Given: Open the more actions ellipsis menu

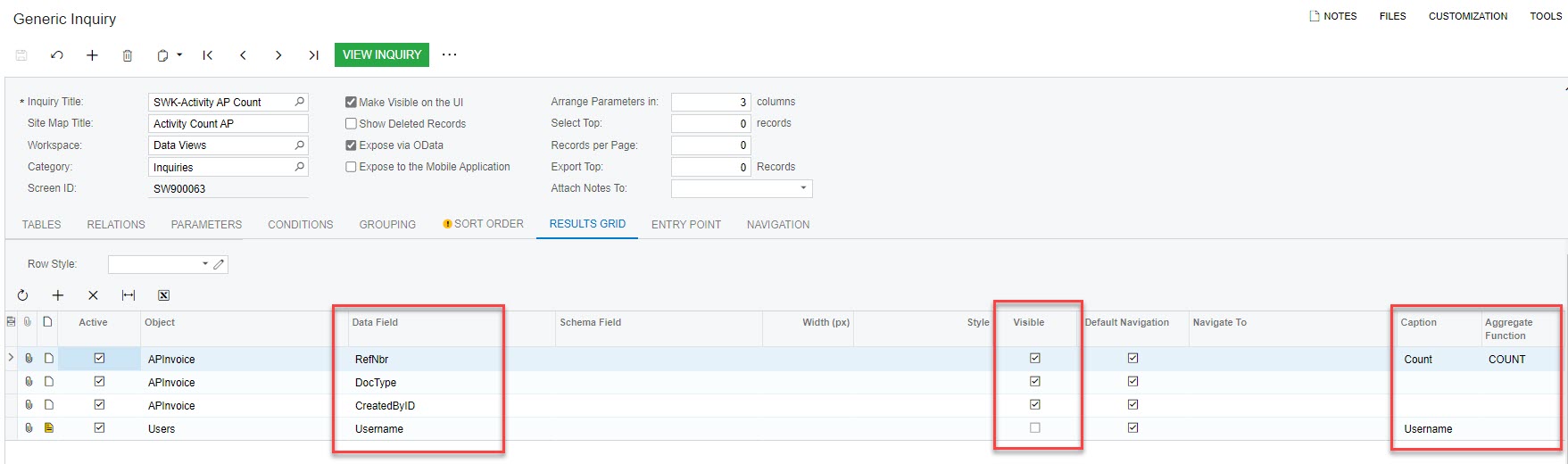Looking at the screenshot, I should click(450, 54).
